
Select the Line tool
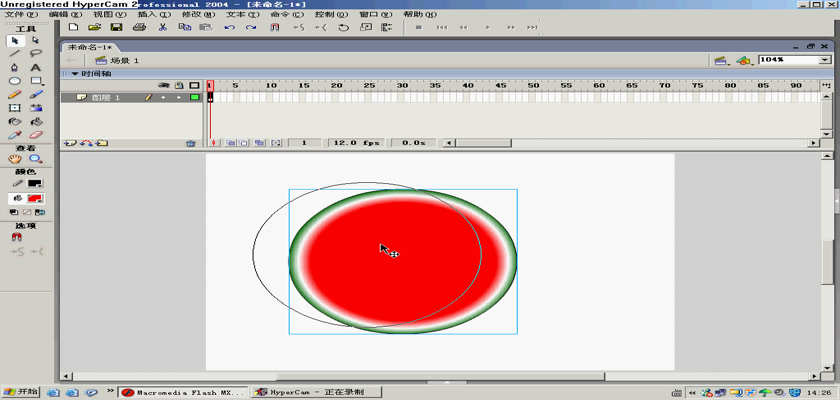15,54
